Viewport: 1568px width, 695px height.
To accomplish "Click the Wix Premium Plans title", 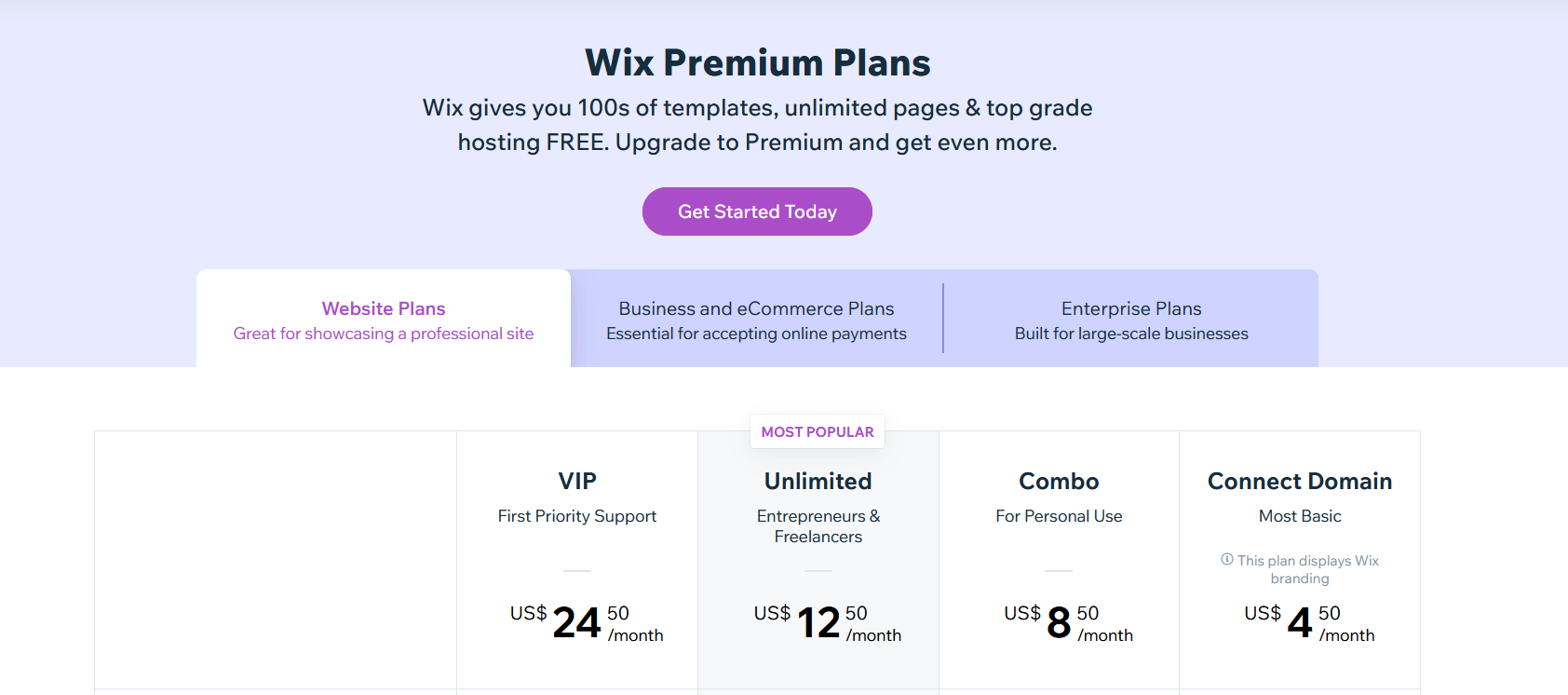I will [x=758, y=62].
